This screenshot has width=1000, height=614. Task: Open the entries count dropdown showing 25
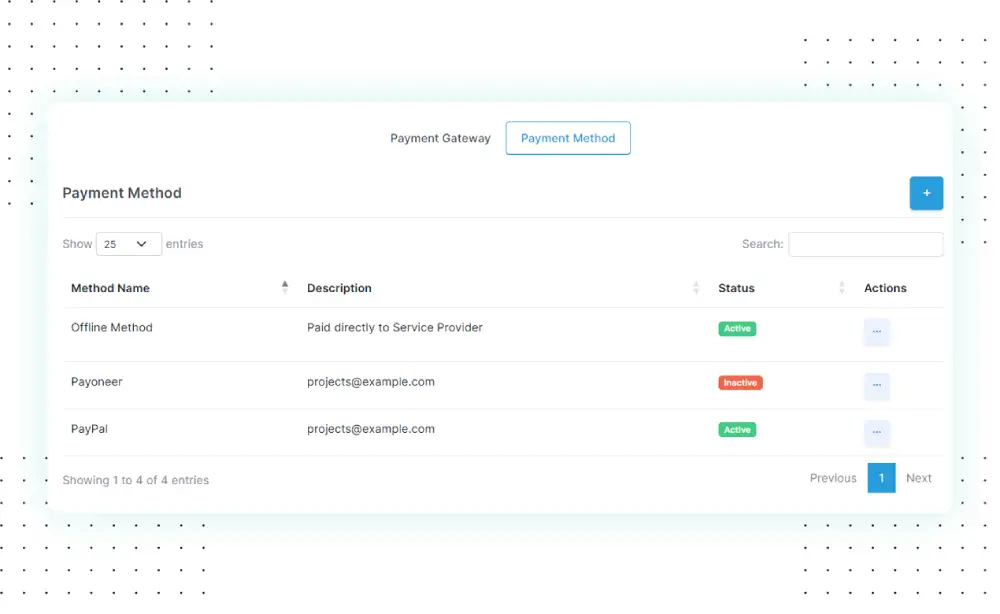point(128,243)
